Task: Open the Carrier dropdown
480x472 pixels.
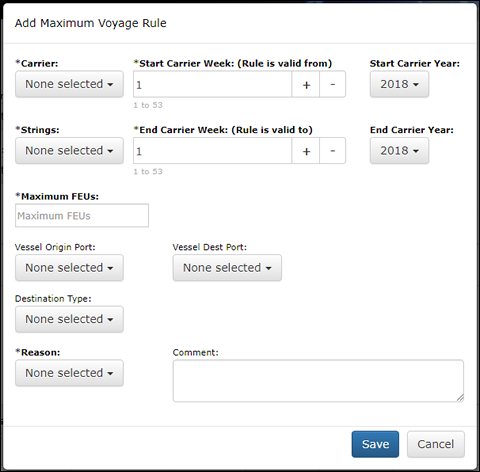Action: [69, 84]
